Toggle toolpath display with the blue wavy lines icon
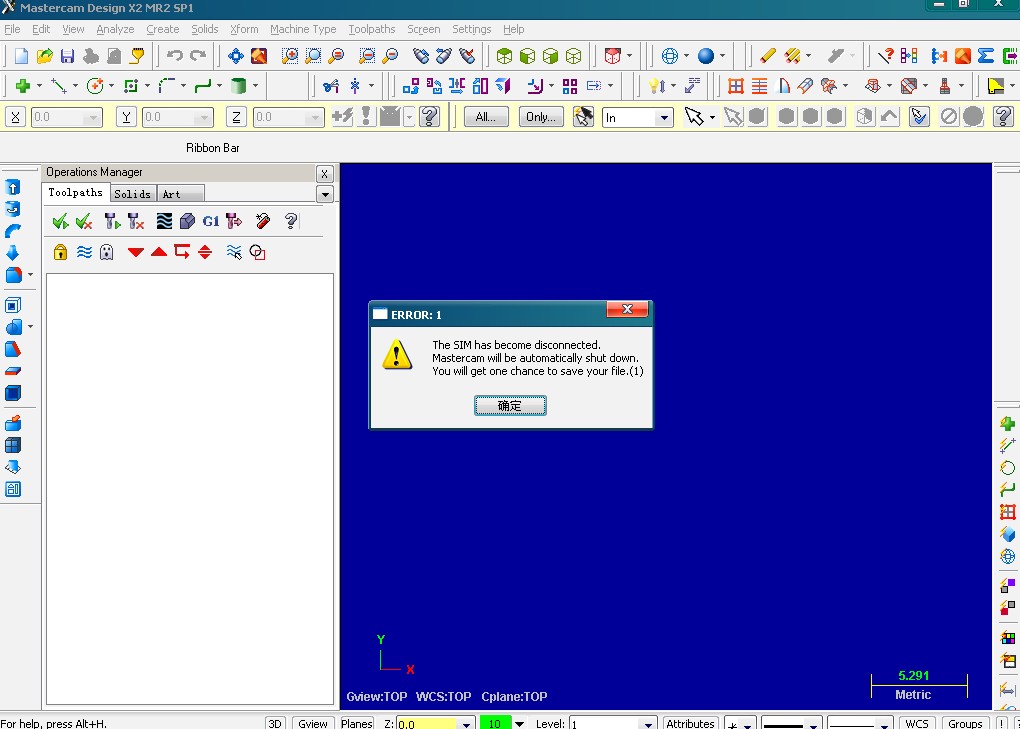Screen dimensions: 1020x729 84,252
